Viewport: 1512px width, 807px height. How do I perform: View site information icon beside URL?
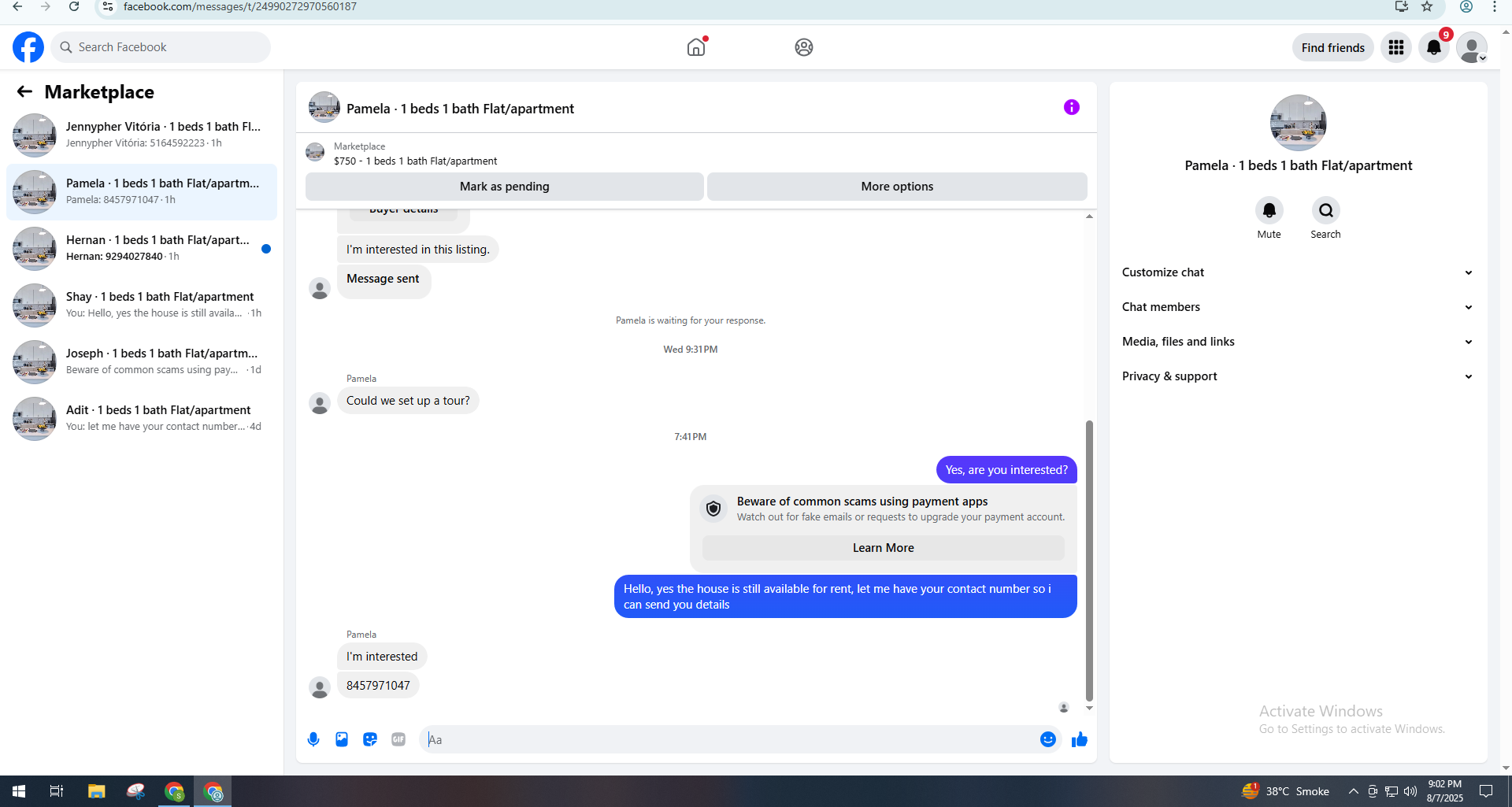tap(108, 6)
